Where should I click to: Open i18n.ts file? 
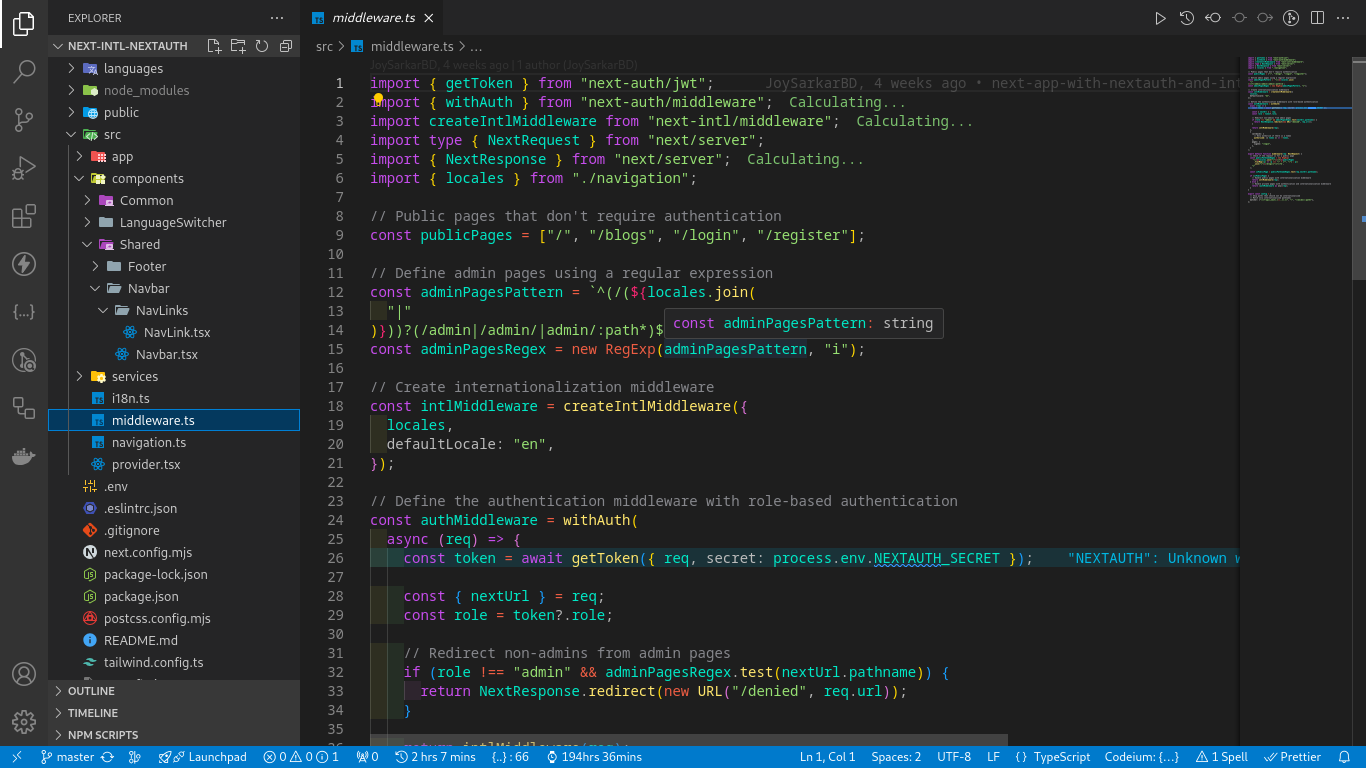(174, 398)
